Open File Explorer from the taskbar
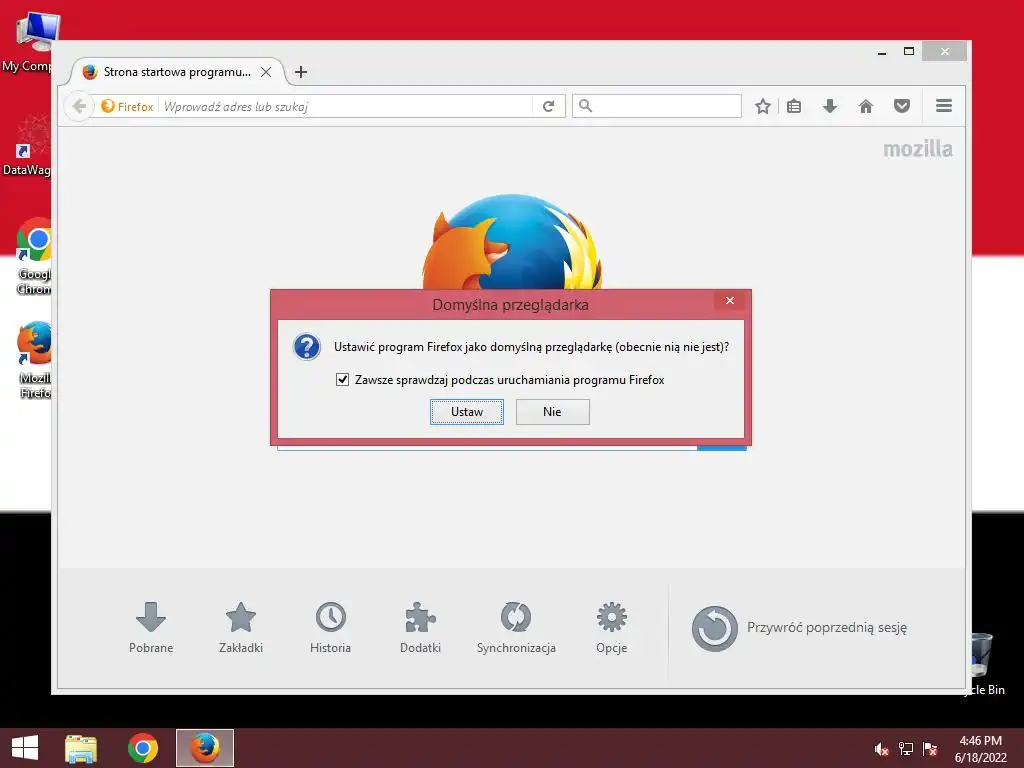 (81, 748)
